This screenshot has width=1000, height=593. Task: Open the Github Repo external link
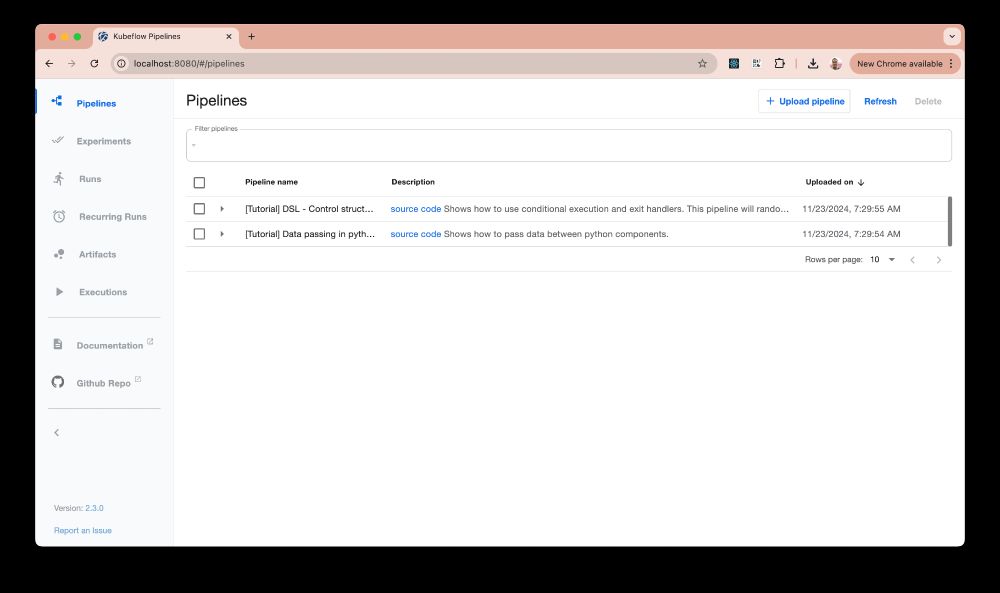[x=103, y=383]
